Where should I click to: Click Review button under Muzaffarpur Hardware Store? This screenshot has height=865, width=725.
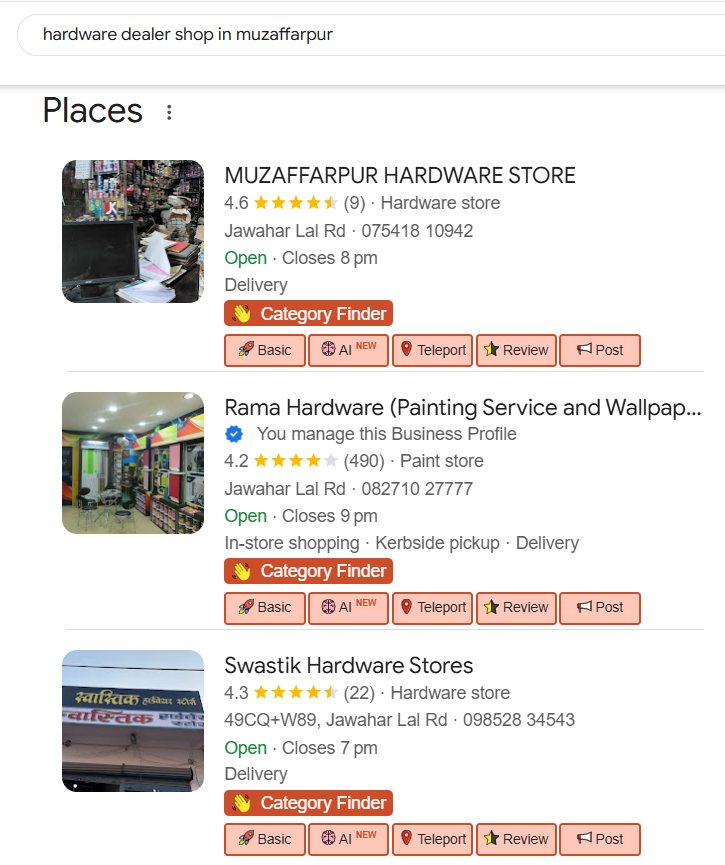click(516, 350)
